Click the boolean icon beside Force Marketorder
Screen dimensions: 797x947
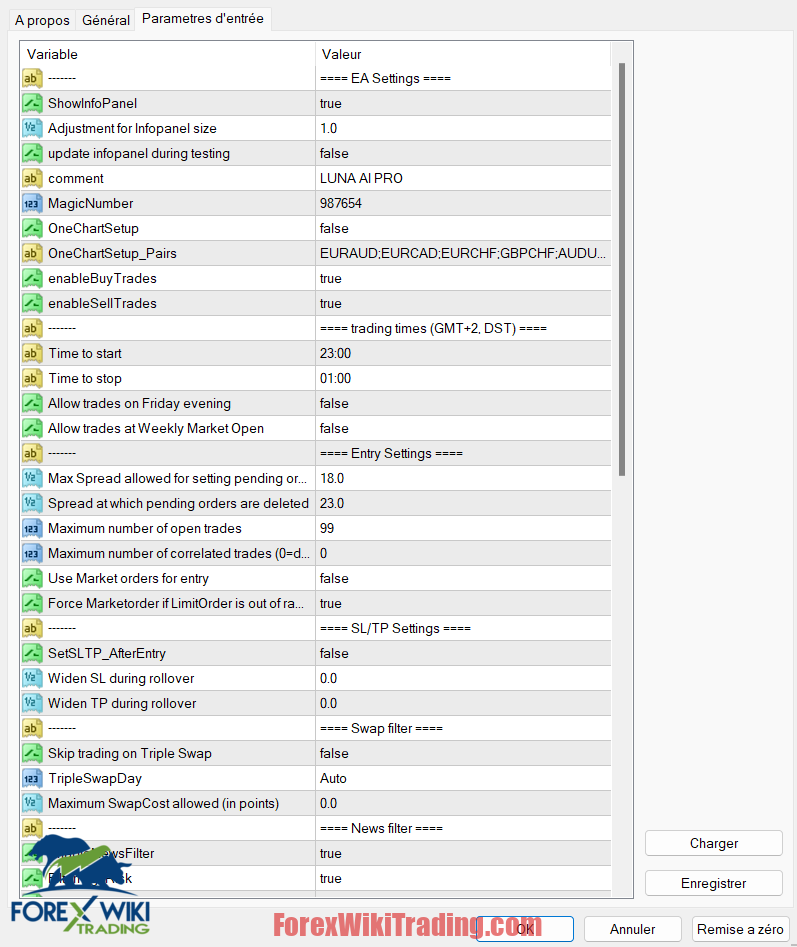coord(32,603)
